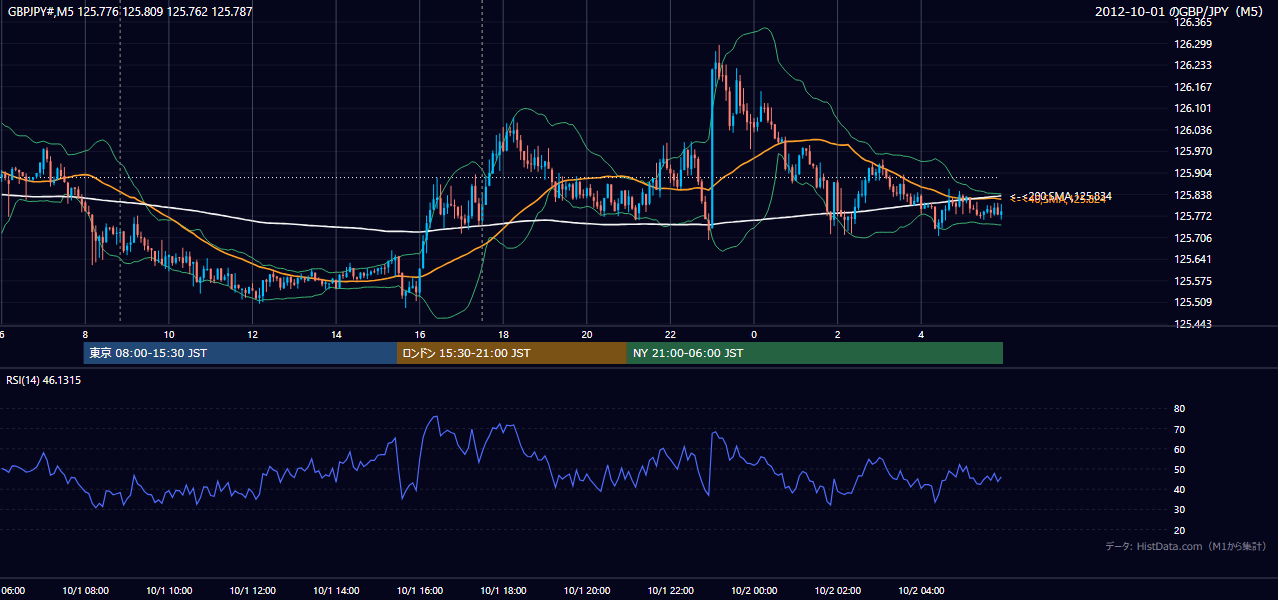Click price axis label 125.838

click(1192, 195)
